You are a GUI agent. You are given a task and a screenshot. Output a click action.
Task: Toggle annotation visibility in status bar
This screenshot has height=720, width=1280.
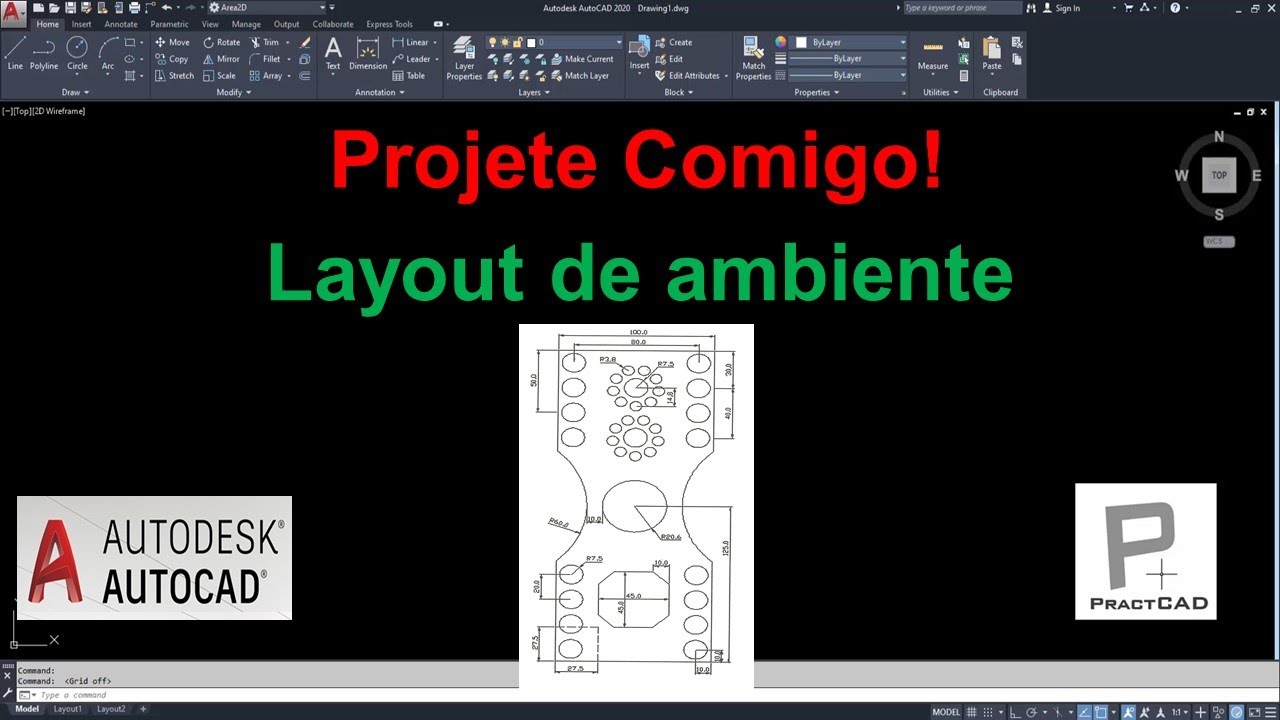(x=1128, y=712)
